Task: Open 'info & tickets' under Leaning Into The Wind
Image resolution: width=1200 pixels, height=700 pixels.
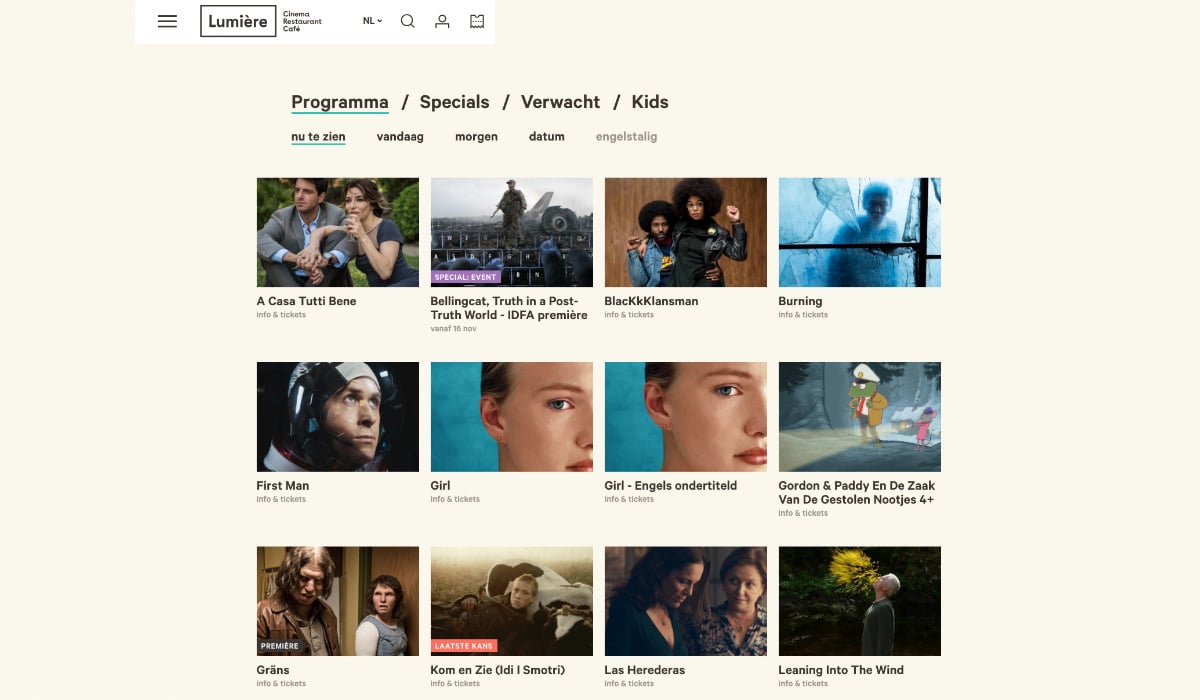Action: (x=803, y=684)
